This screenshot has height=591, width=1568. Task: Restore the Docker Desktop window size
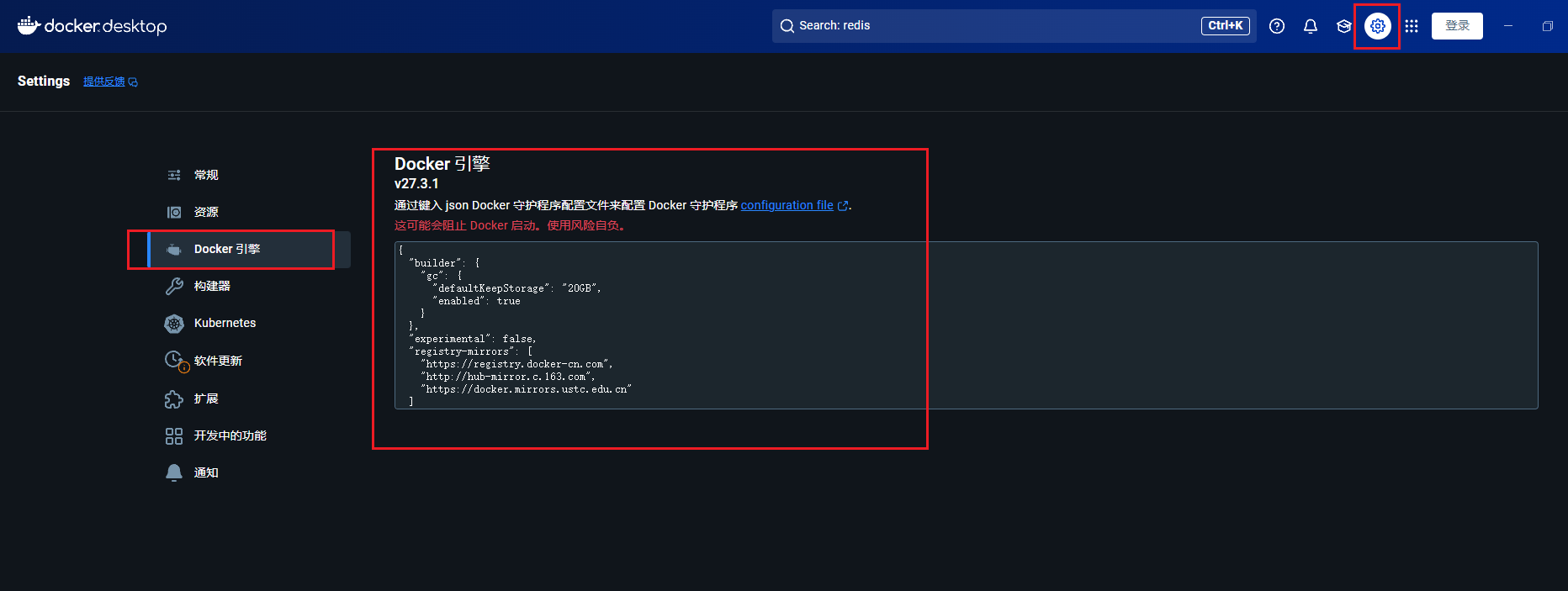point(1547,26)
